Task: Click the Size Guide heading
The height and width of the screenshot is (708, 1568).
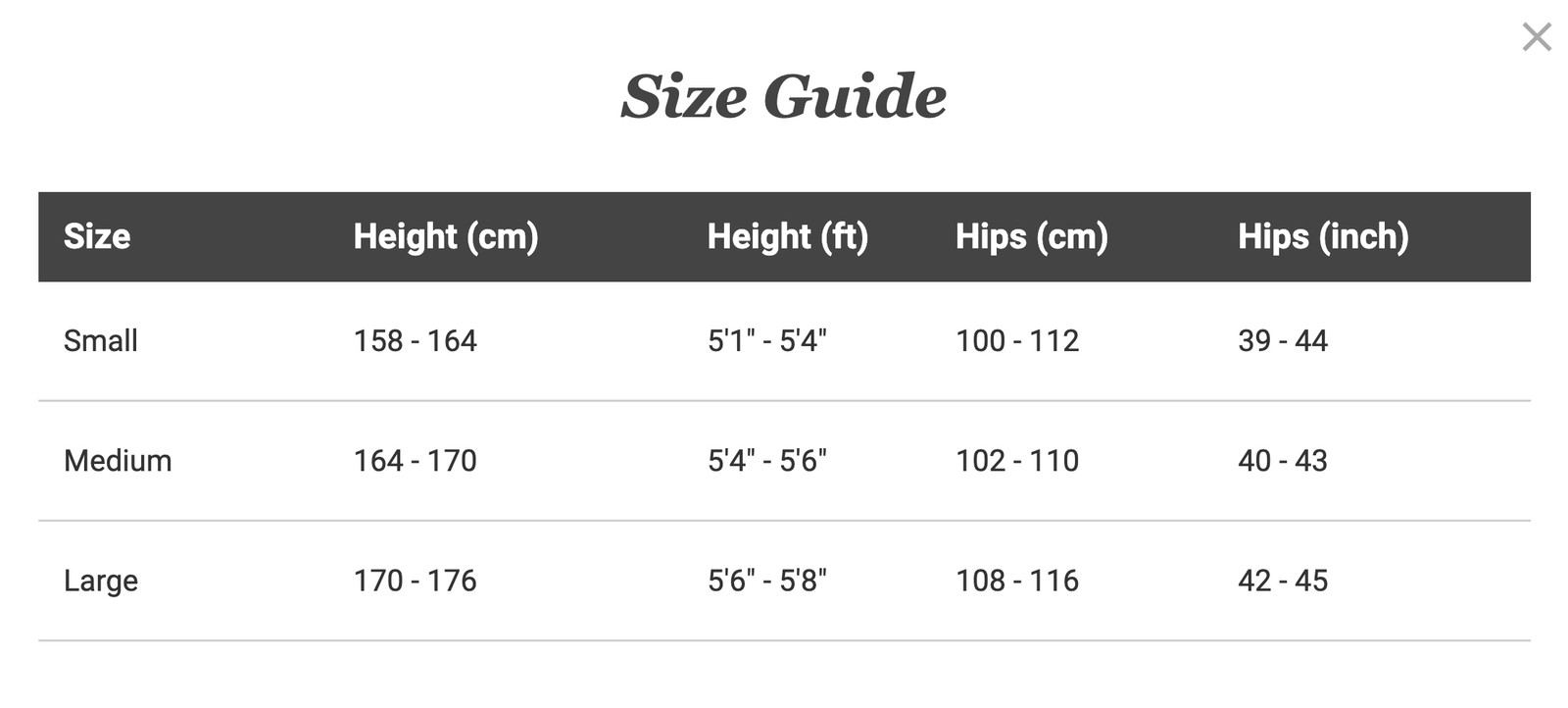Action: coord(784,96)
